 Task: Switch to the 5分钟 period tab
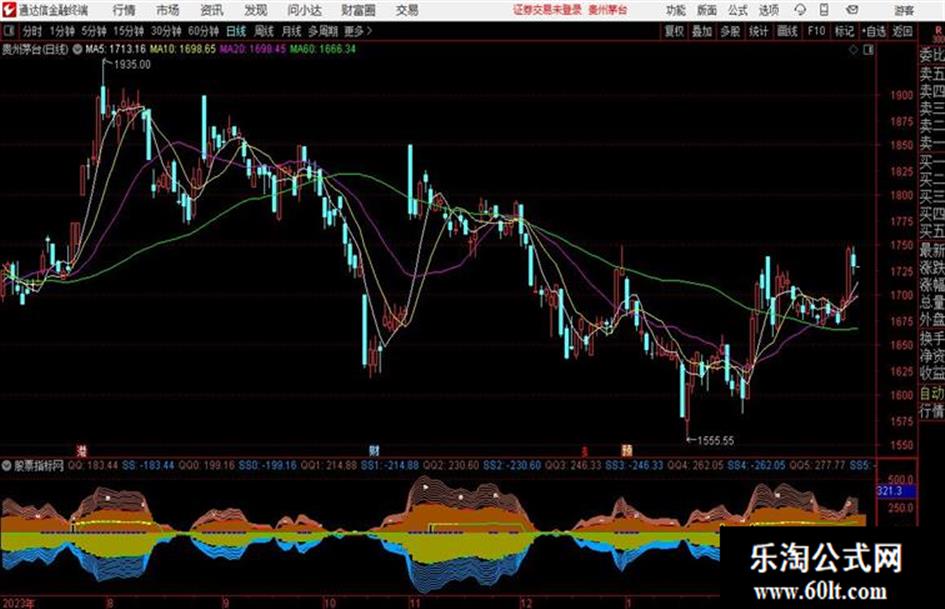[x=93, y=31]
